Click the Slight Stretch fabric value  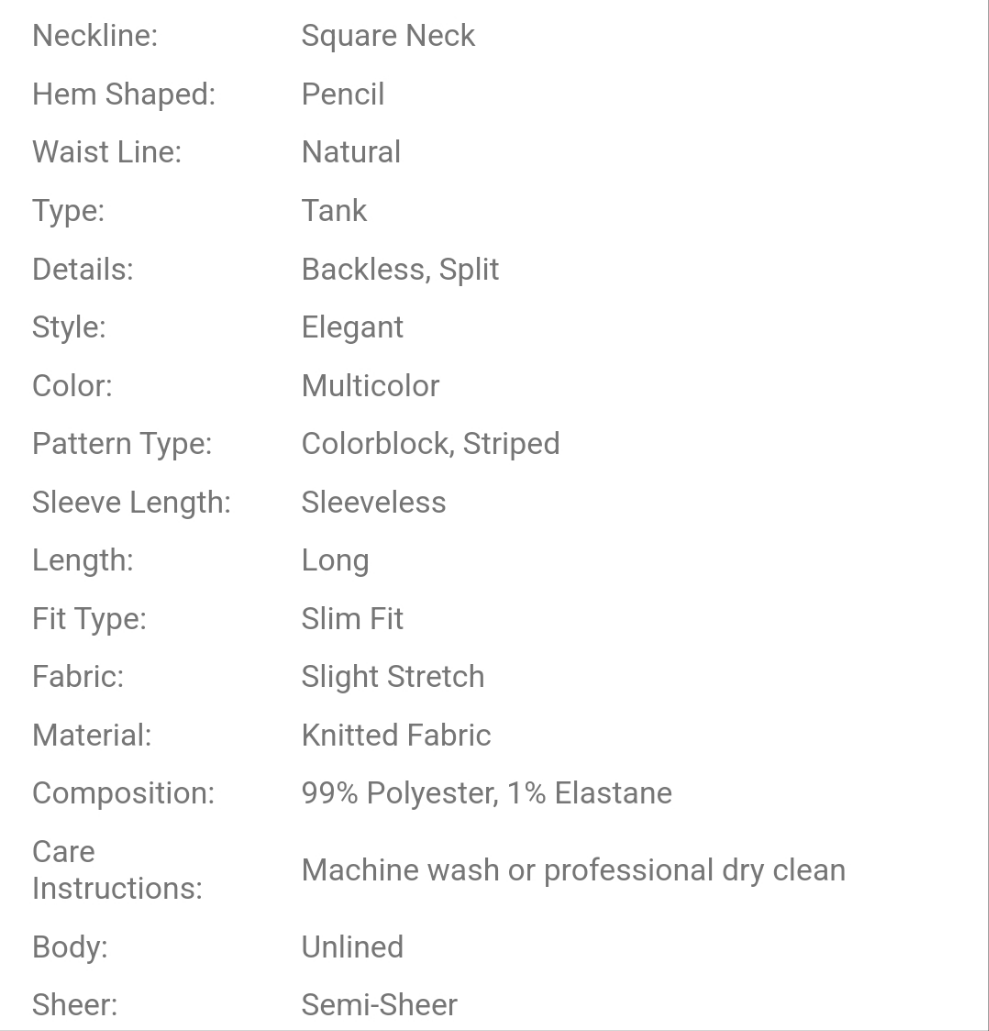(393, 676)
